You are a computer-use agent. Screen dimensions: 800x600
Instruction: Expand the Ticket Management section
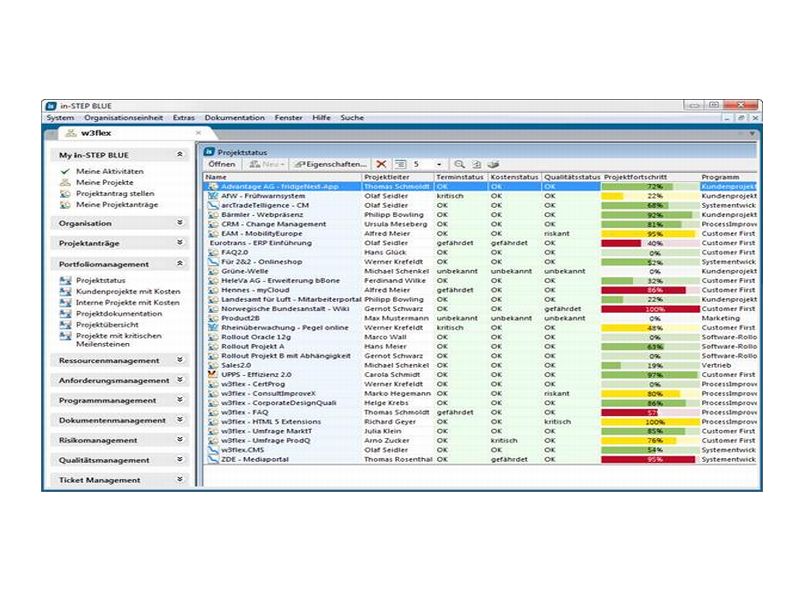point(180,480)
